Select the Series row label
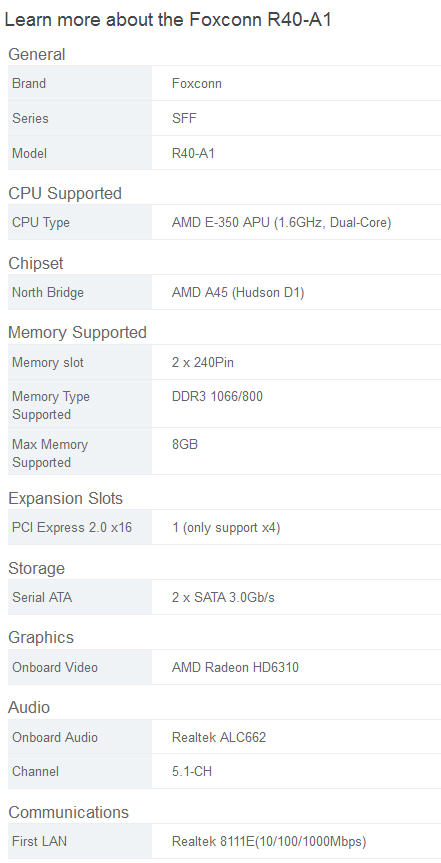Screen dimensions: 441x863 point(30,118)
